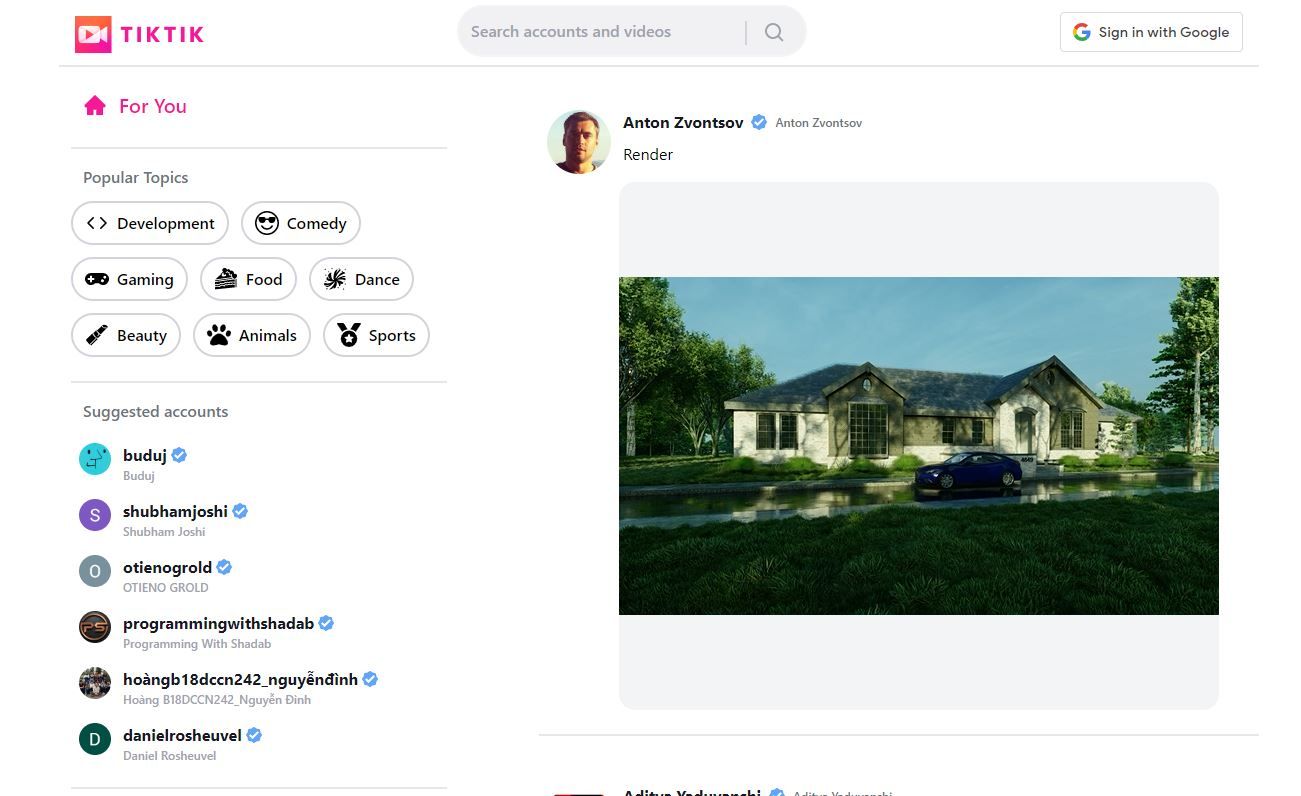Click the For You home icon
The image size is (1301, 796).
[95, 106]
